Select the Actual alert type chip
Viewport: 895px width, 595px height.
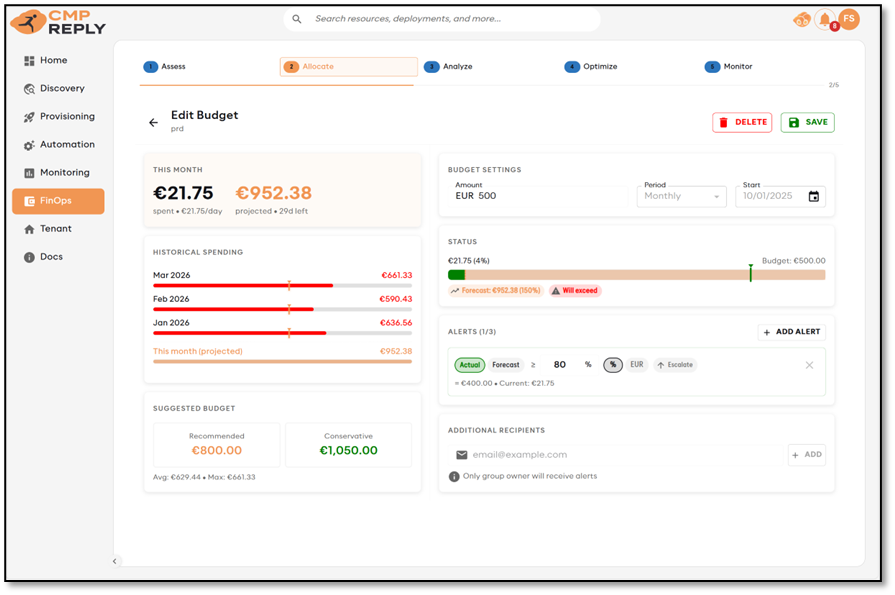[470, 365]
